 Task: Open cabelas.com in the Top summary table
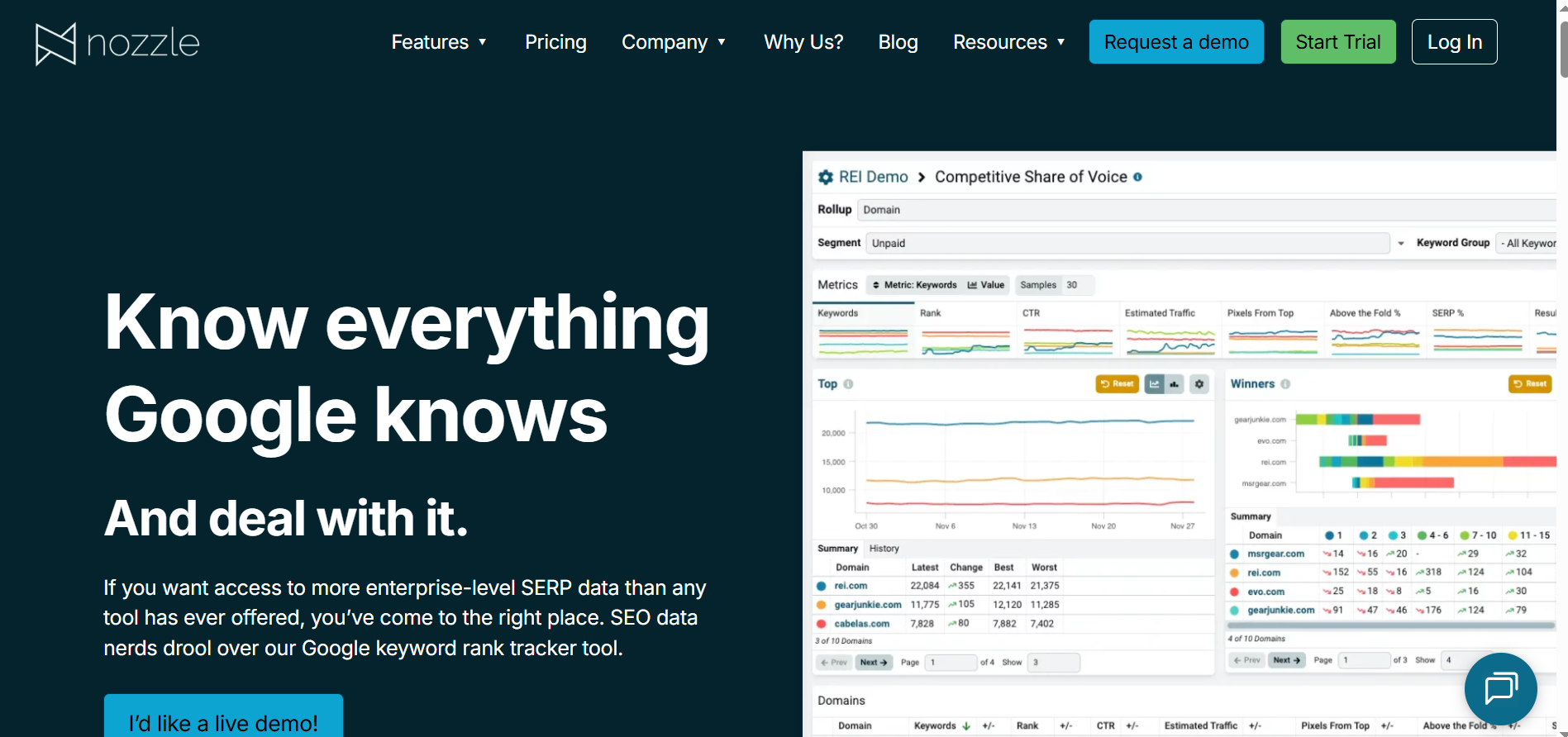(861, 624)
